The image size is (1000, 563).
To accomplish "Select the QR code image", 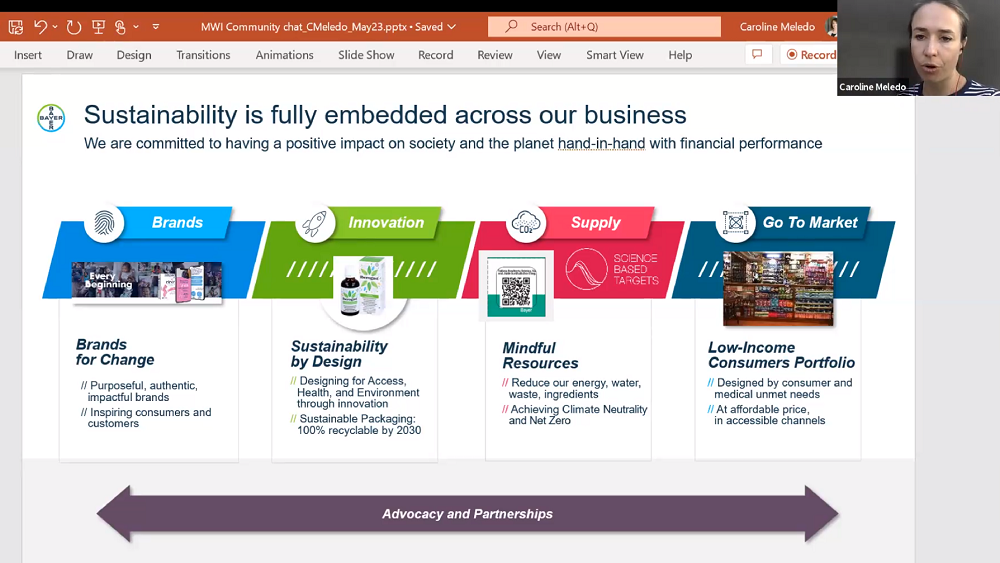I will [x=517, y=286].
